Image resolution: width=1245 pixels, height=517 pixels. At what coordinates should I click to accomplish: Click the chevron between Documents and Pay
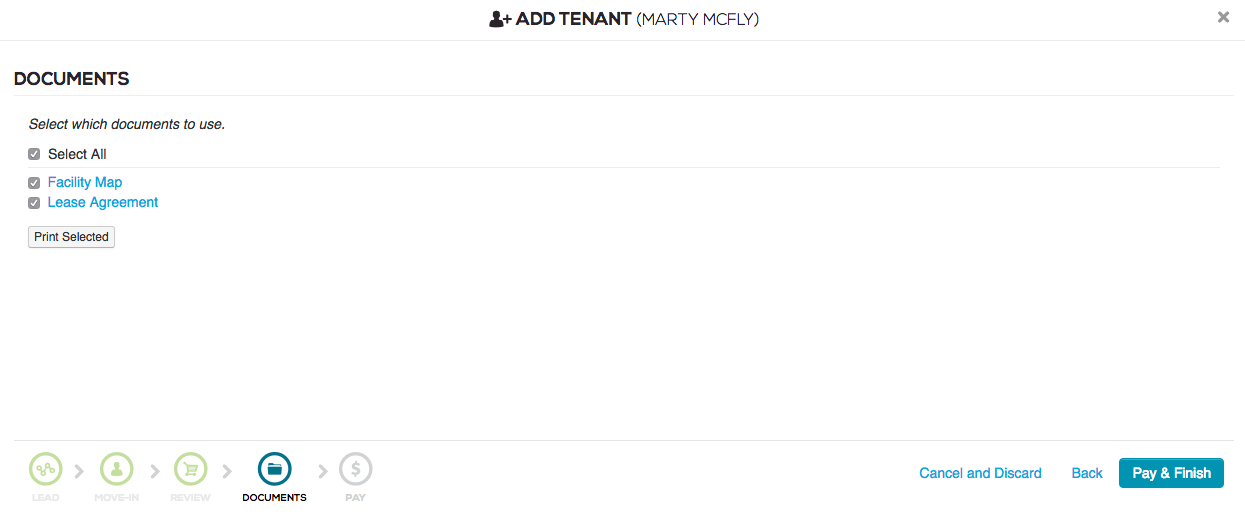click(322, 470)
